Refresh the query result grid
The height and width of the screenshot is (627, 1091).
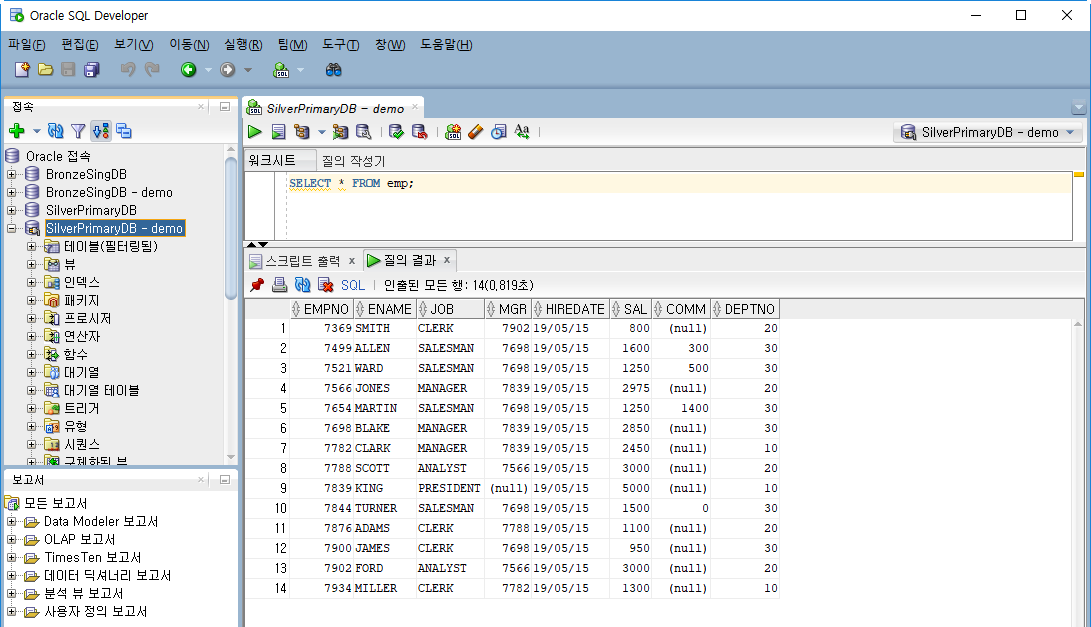coord(303,285)
